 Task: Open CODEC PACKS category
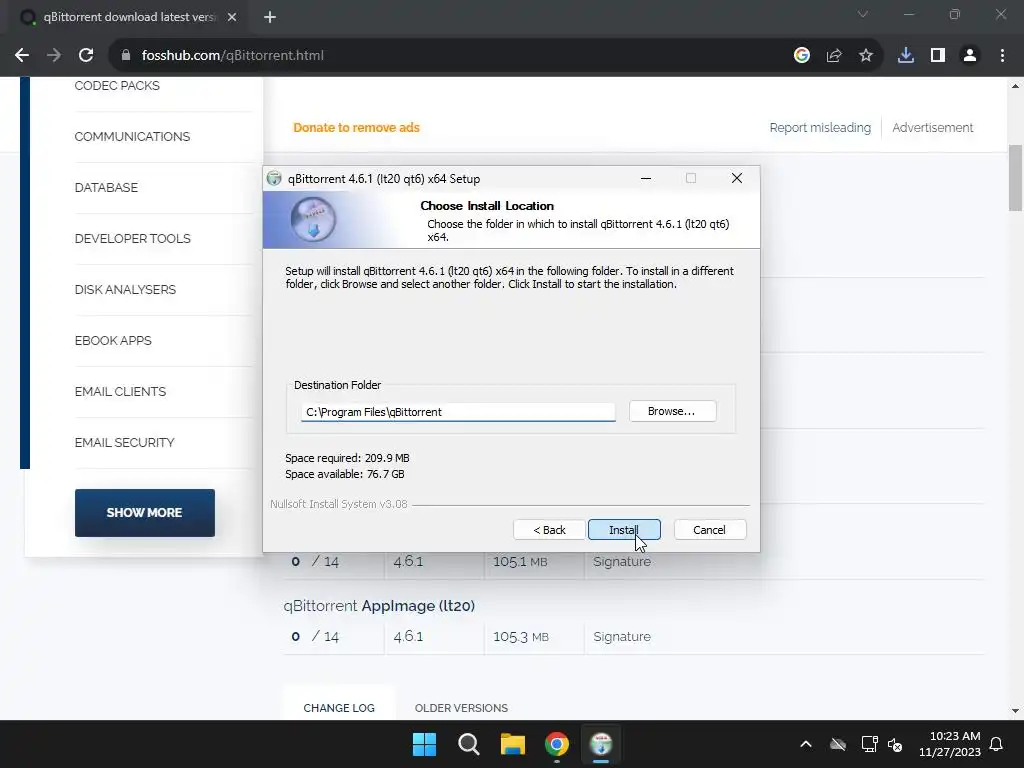tap(117, 86)
